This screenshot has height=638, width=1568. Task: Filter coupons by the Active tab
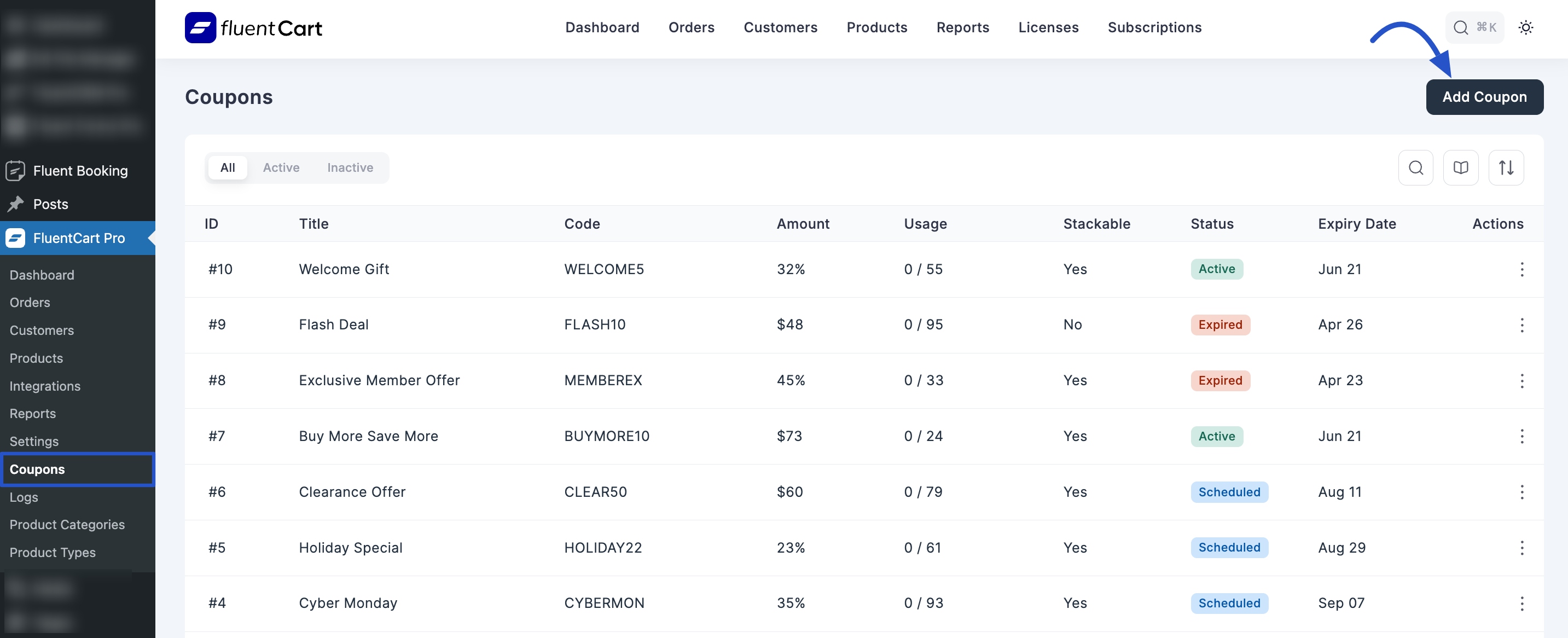pyautogui.click(x=281, y=167)
